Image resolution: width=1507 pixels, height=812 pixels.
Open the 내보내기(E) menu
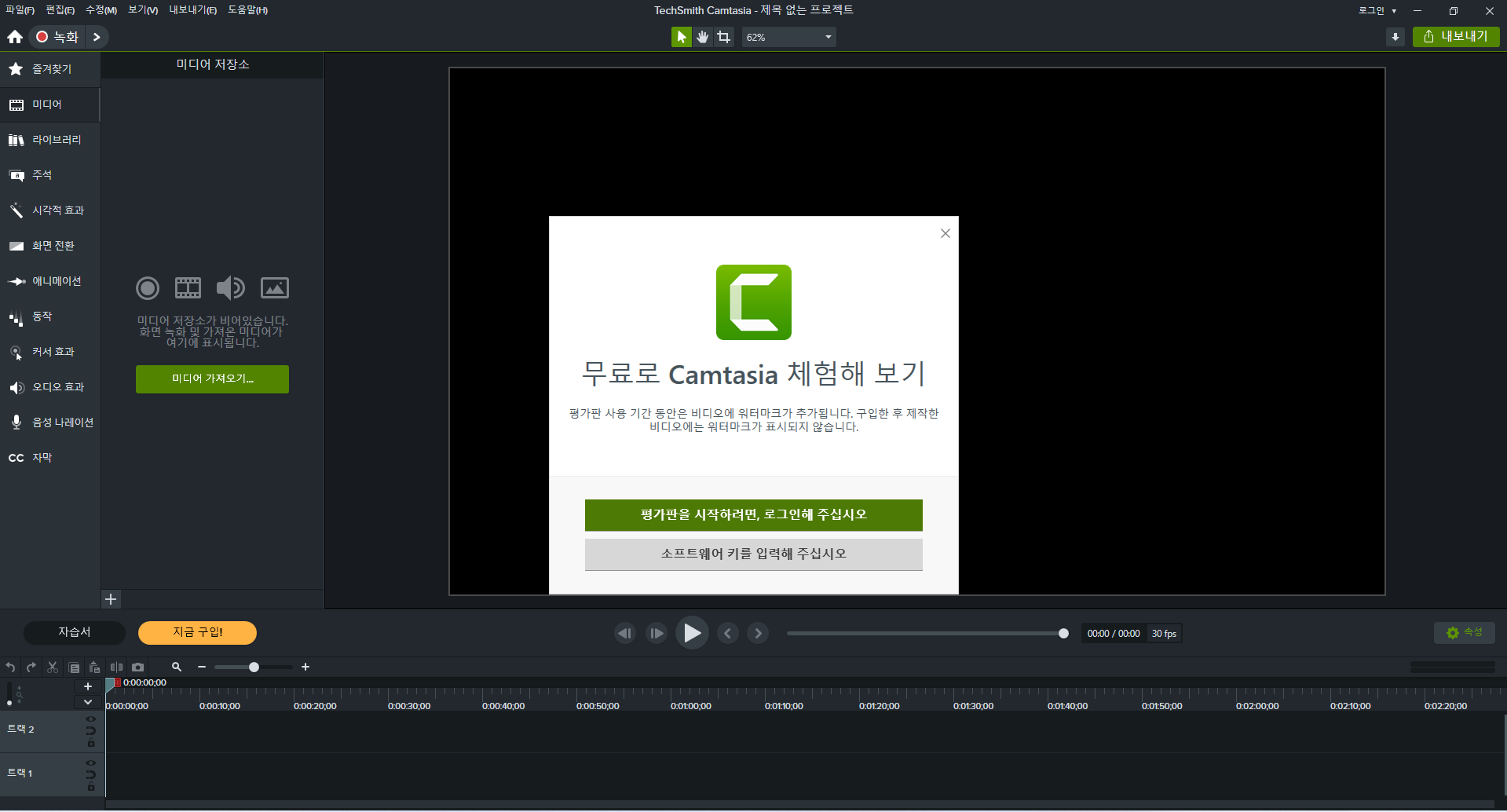(x=193, y=10)
